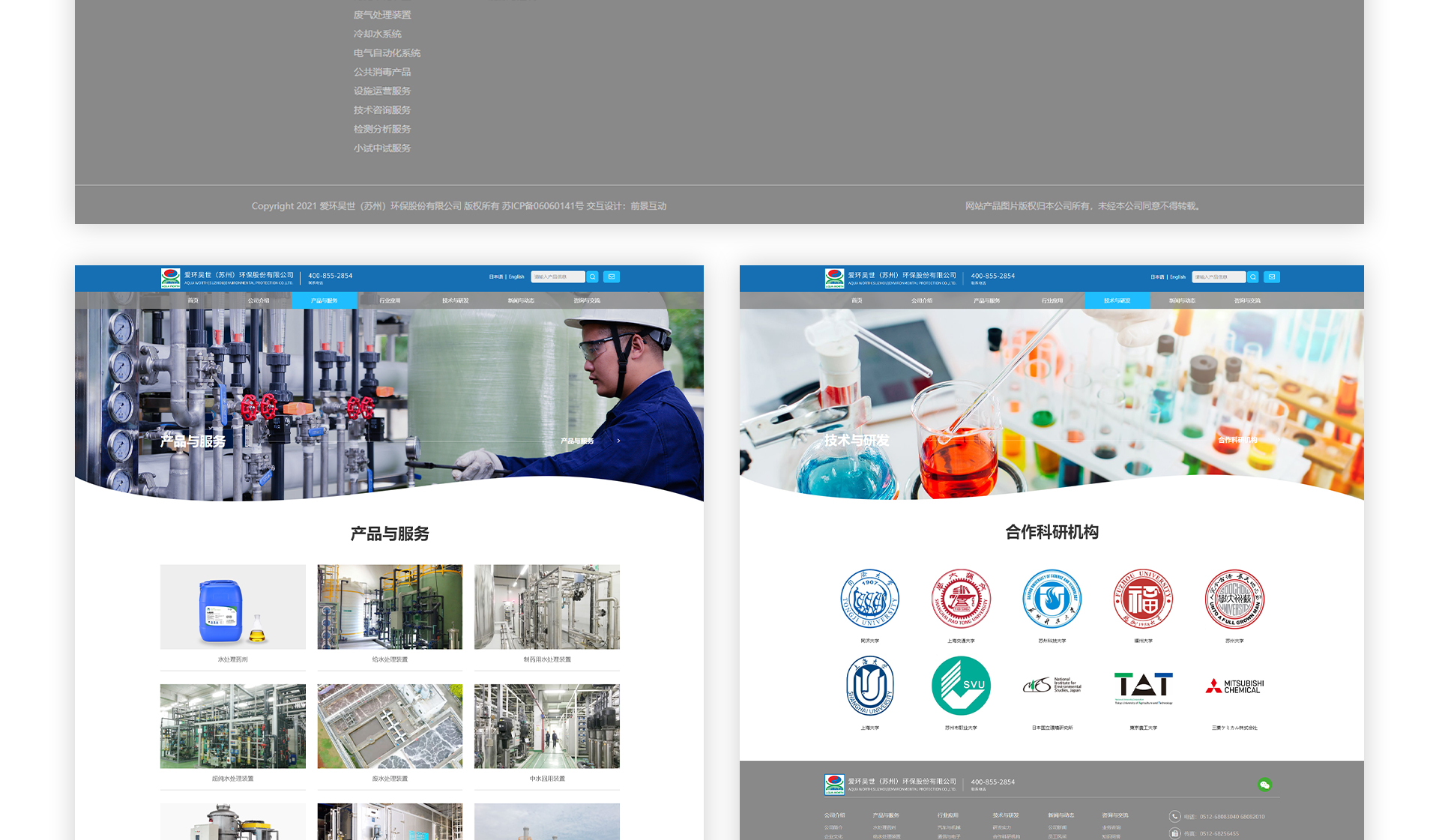This screenshot has height=840, width=1439.
Task: Select the green SVU logo
Action: pos(961,686)
